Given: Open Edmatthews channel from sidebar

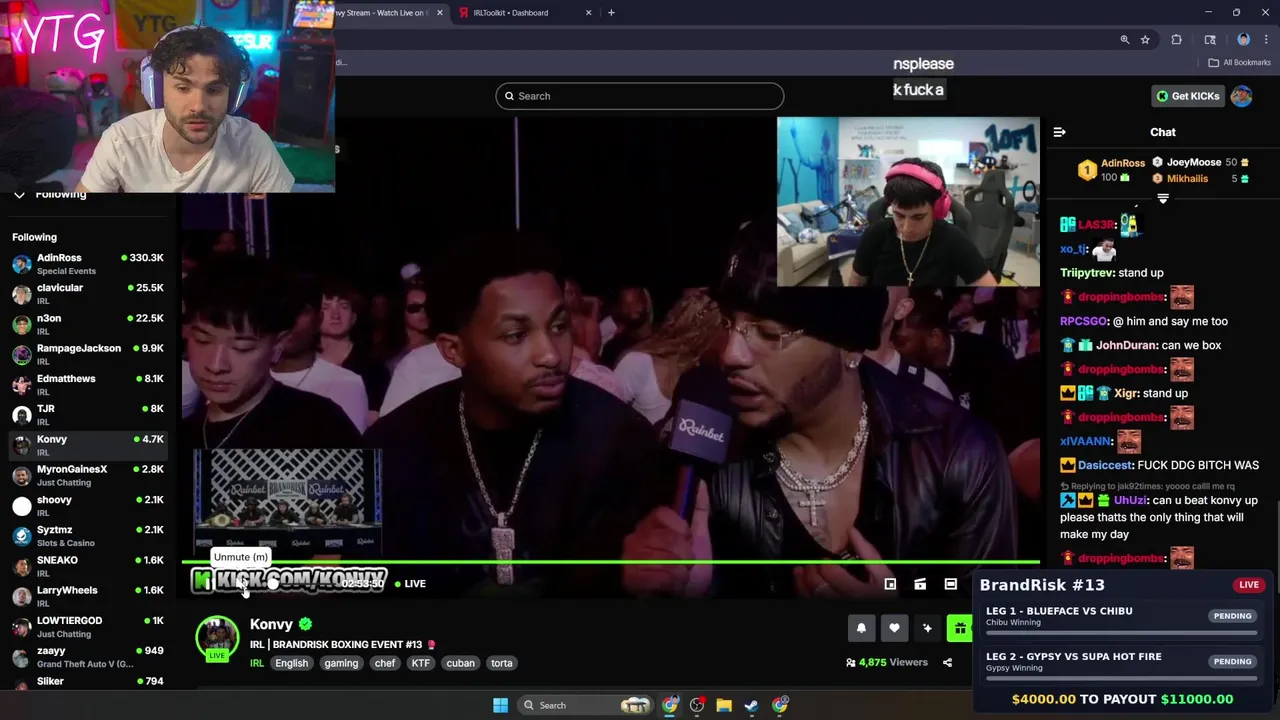Looking at the screenshot, I should tap(88, 385).
